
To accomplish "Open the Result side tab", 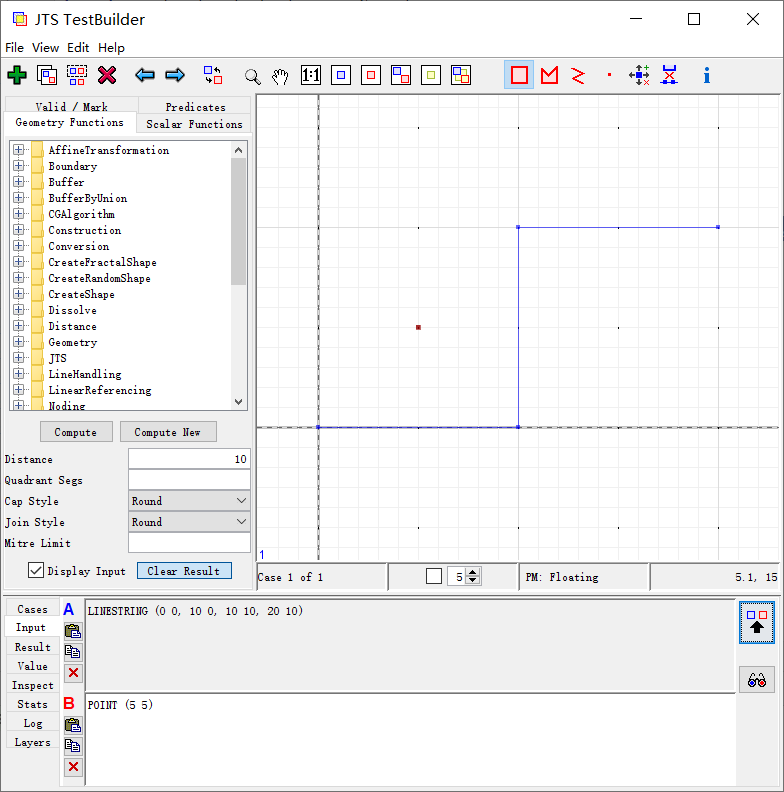I will pyautogui.click(x=32, y=647).
